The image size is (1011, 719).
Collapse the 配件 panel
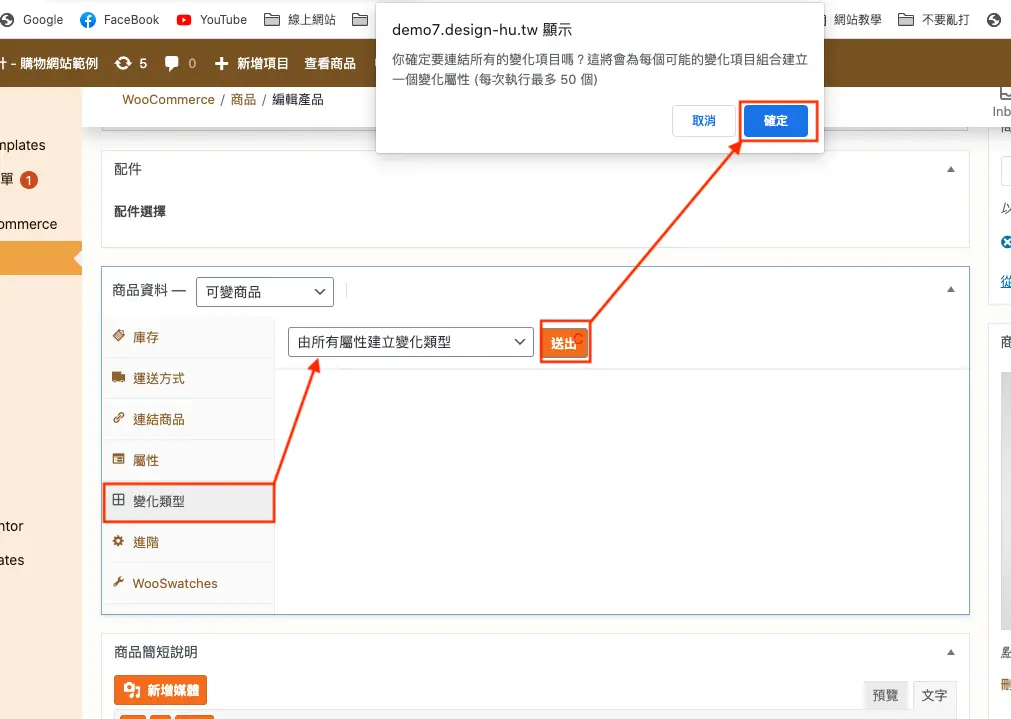point(950,170)
